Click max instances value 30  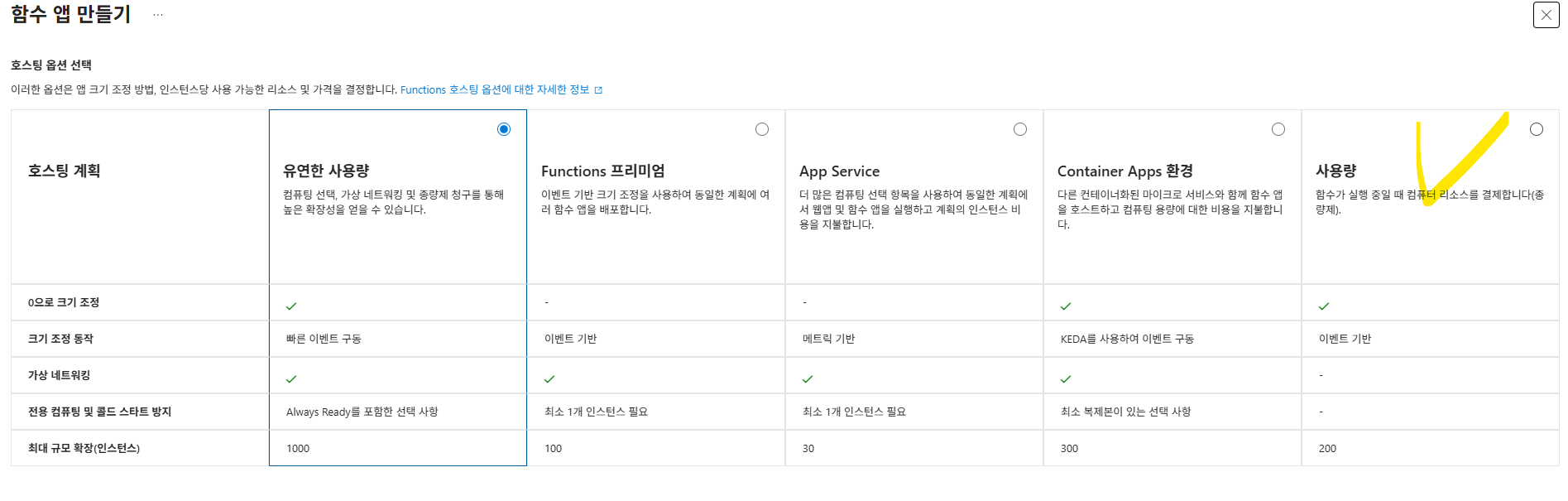click(x=808, y=448)
